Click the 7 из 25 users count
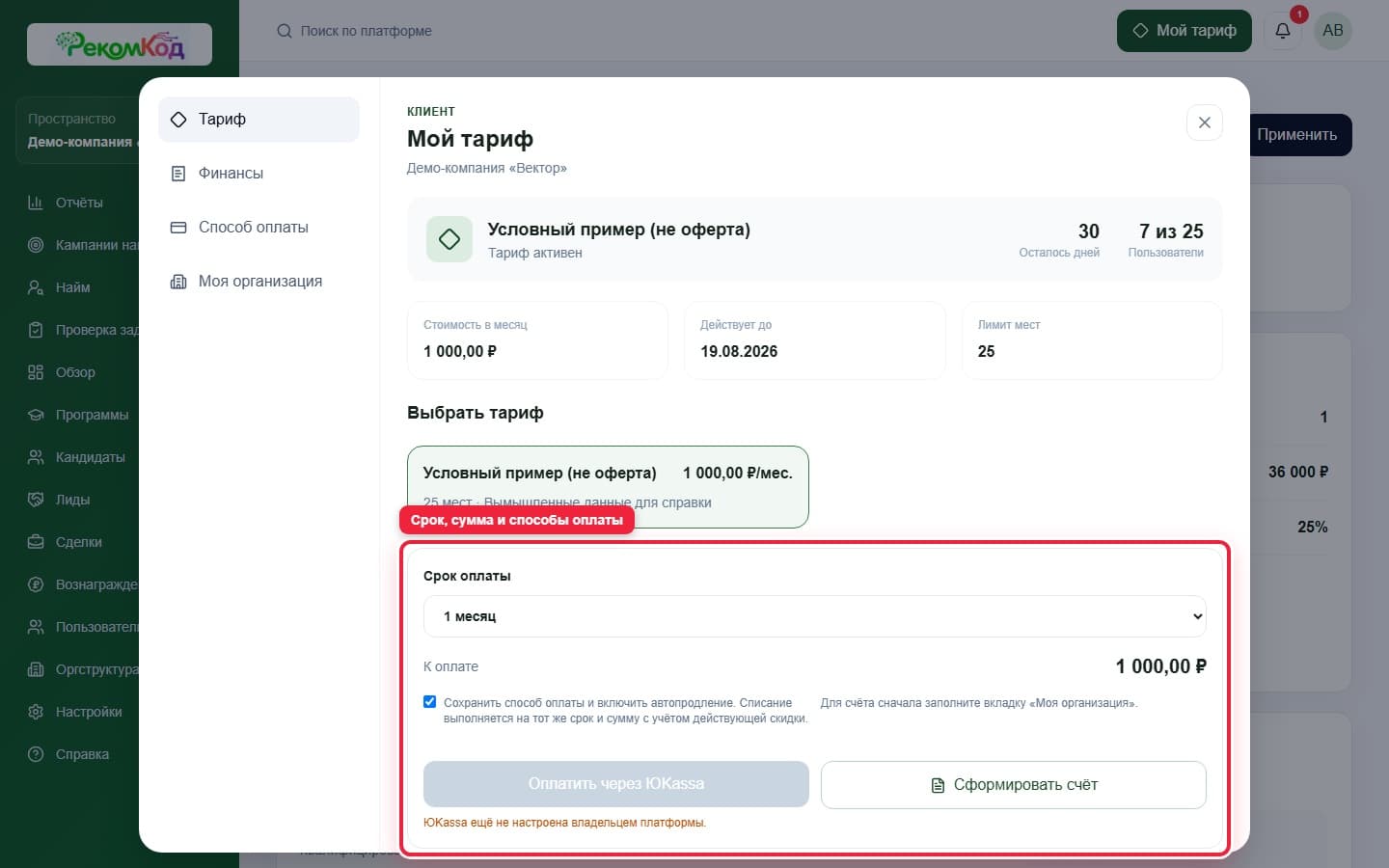Viewport: 1389px width, 868px height. pos(1171,231)
